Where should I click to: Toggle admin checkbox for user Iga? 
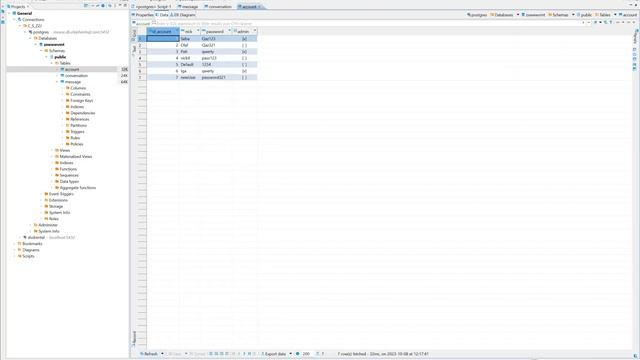pyautogui.click(x=244, y=71)
